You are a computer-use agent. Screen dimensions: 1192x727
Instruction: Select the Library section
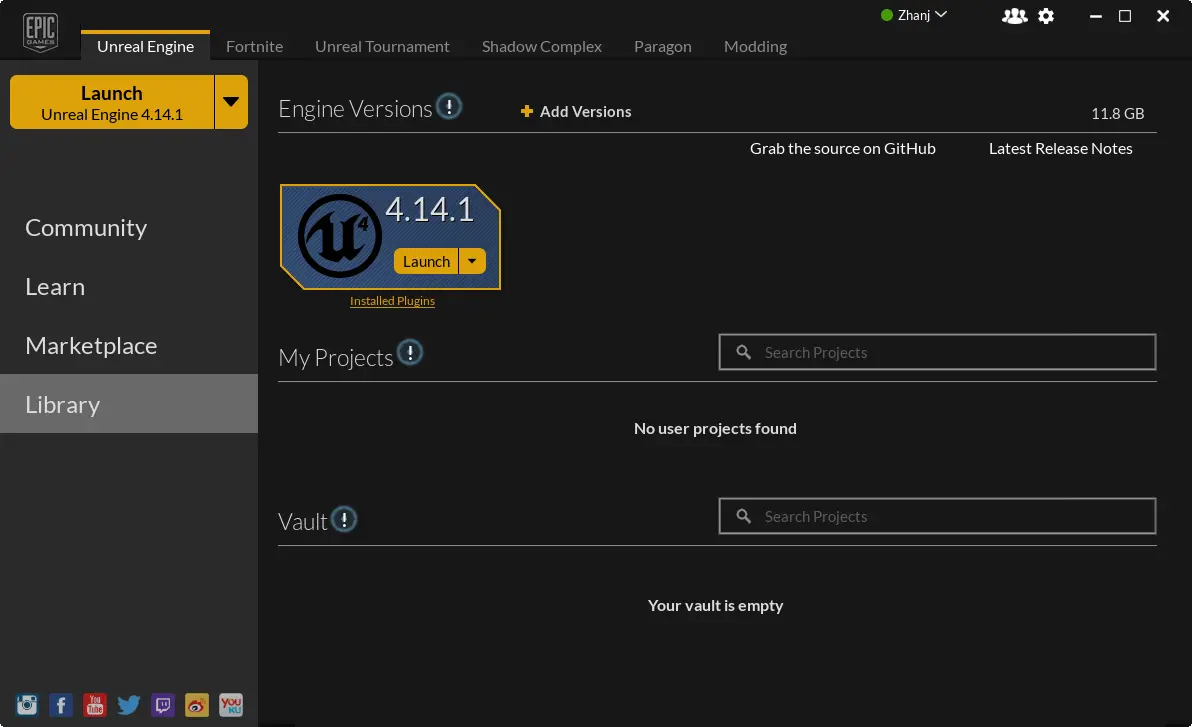128,404
